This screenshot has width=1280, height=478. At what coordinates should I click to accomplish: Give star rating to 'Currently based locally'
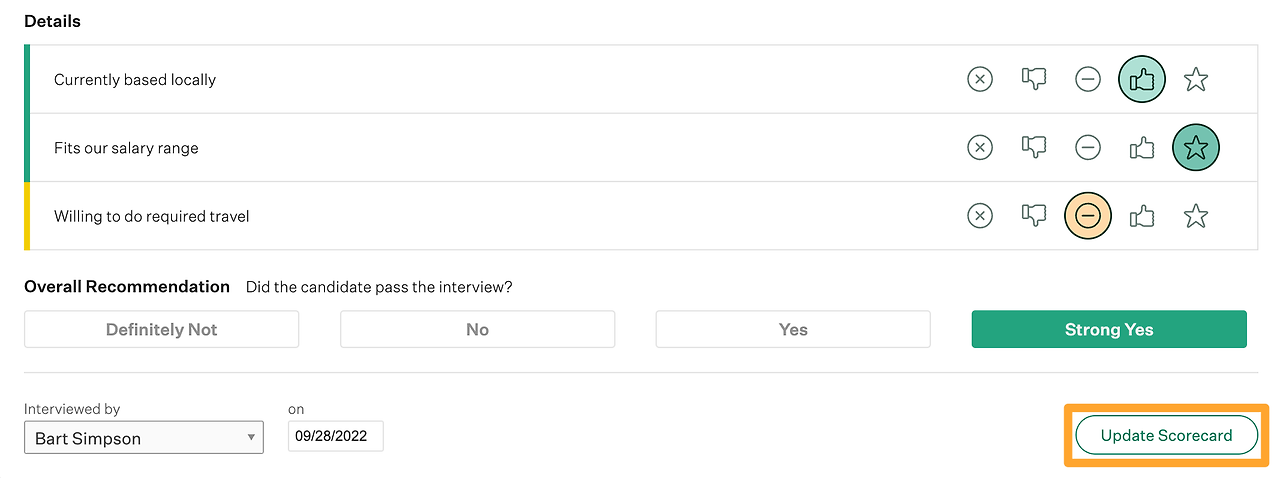tap(1196, 79)
